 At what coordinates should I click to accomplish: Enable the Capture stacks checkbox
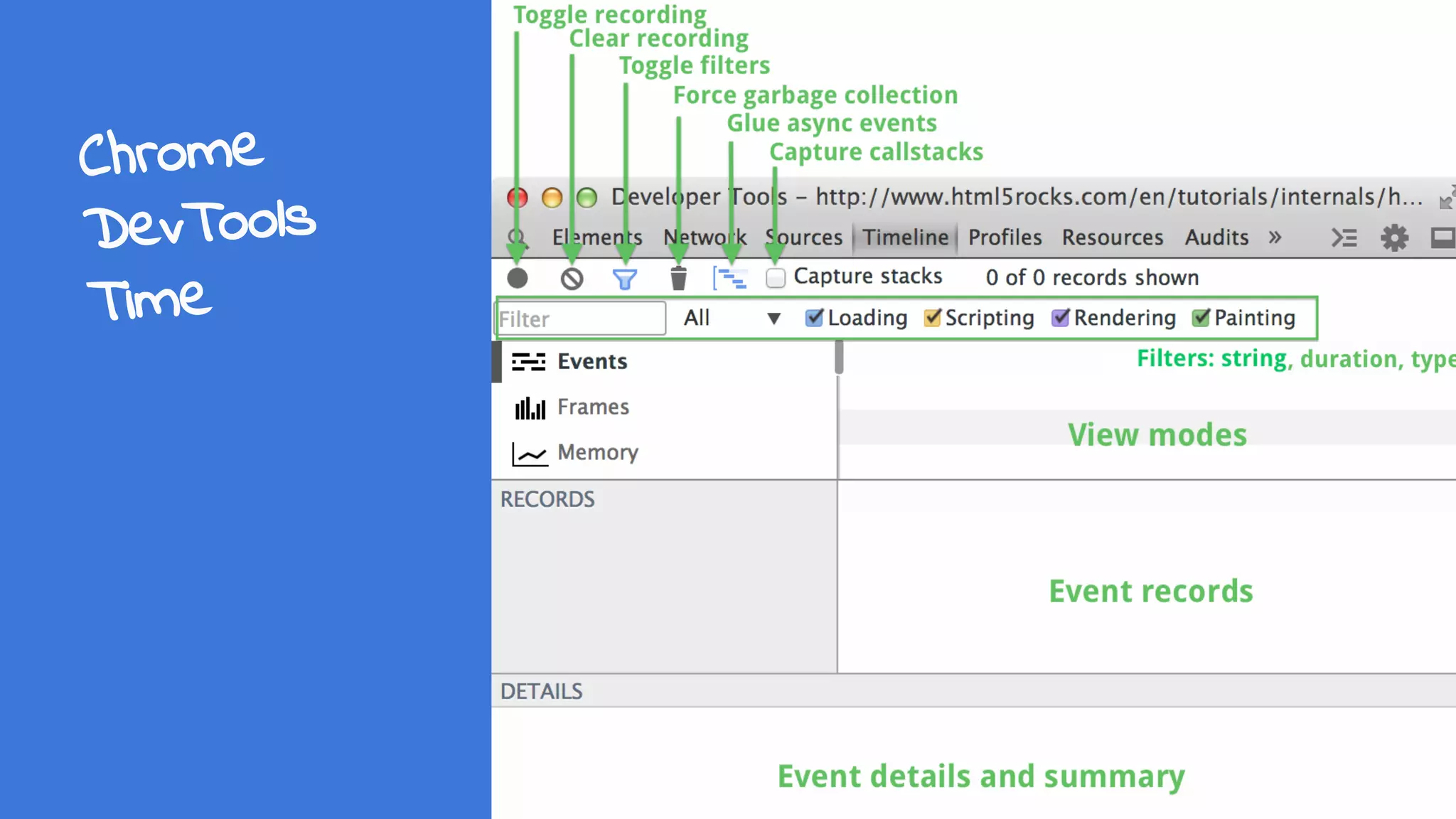click(x=776, y=277)
